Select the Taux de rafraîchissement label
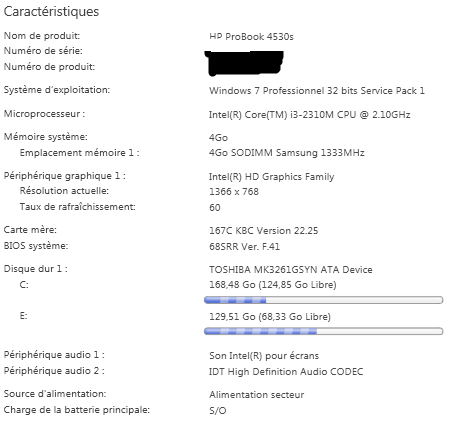 tap(77, 207)
